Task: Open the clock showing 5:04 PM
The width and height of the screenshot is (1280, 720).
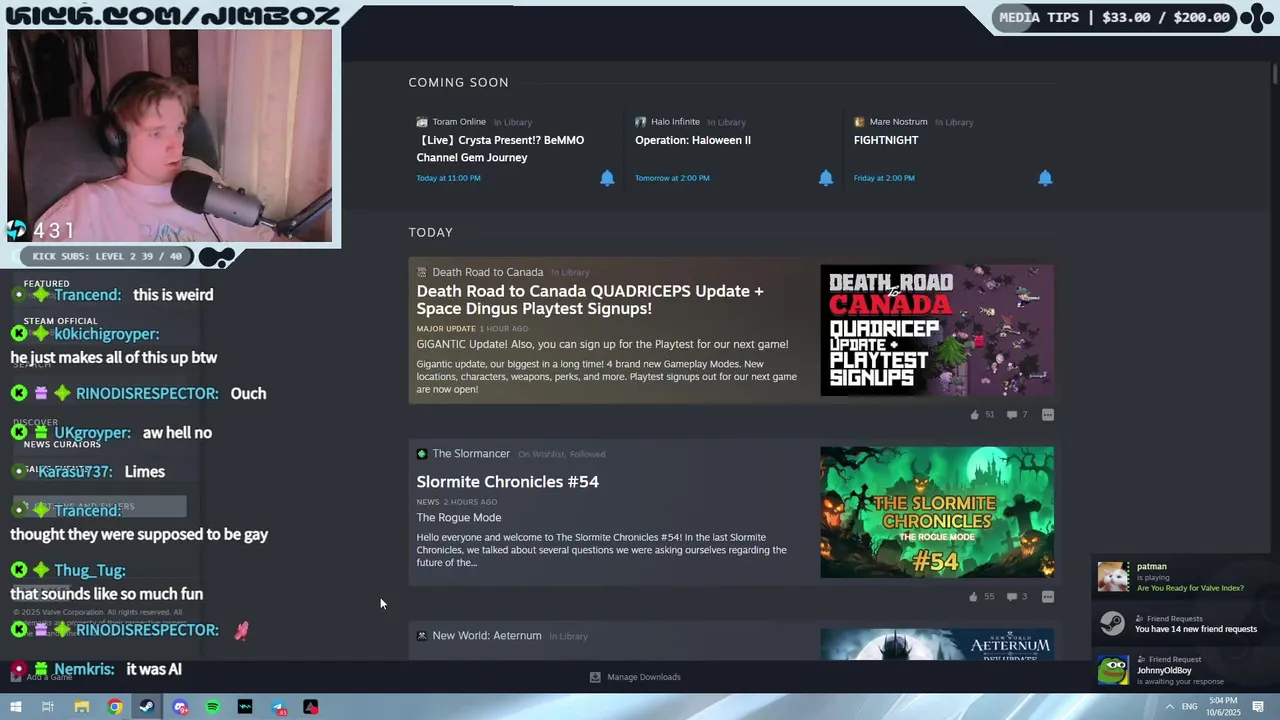Action: [x=1225, y=706]
